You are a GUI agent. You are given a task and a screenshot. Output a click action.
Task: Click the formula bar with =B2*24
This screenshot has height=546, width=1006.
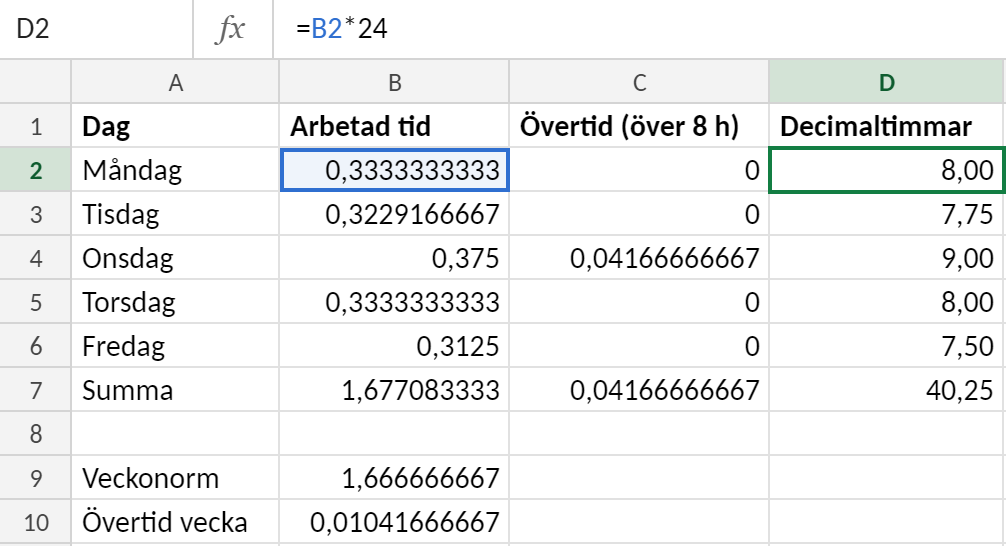(640, 29)
